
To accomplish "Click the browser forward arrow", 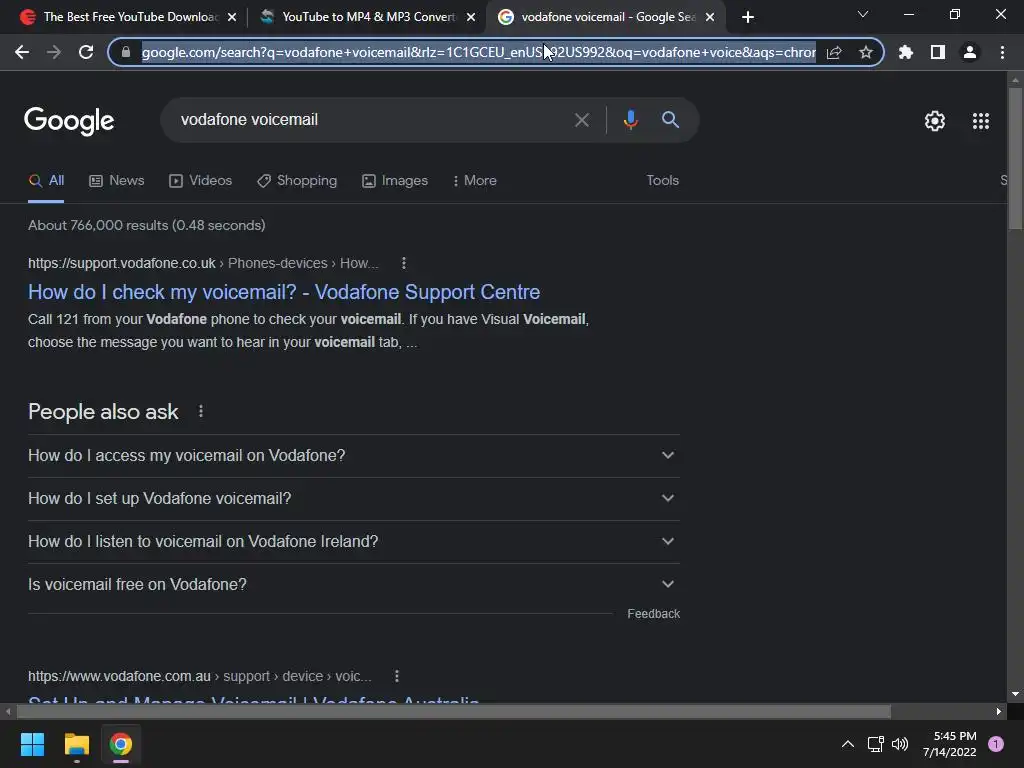I will tap(54, 52).
